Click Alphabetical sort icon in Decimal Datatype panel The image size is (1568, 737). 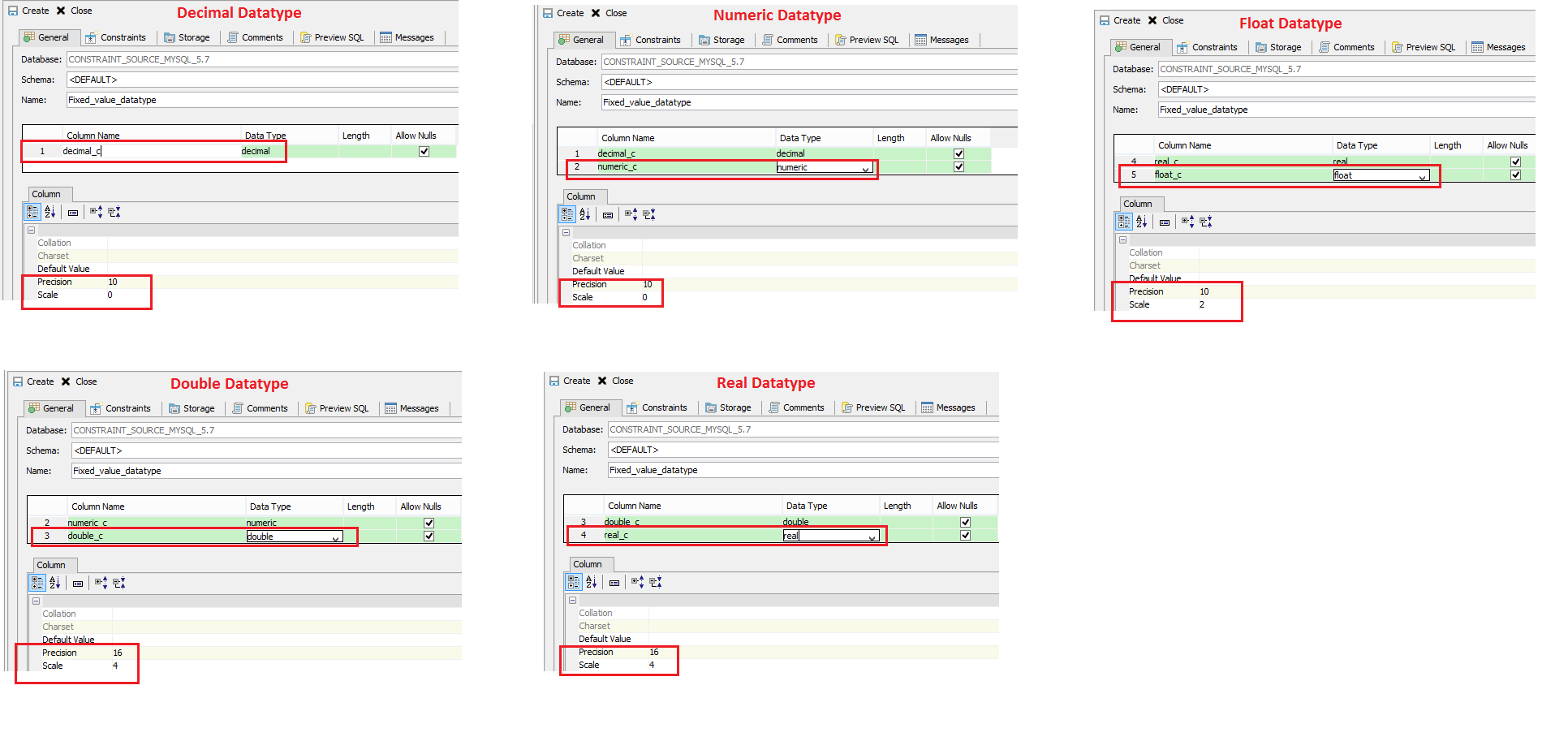click(50, 212)
